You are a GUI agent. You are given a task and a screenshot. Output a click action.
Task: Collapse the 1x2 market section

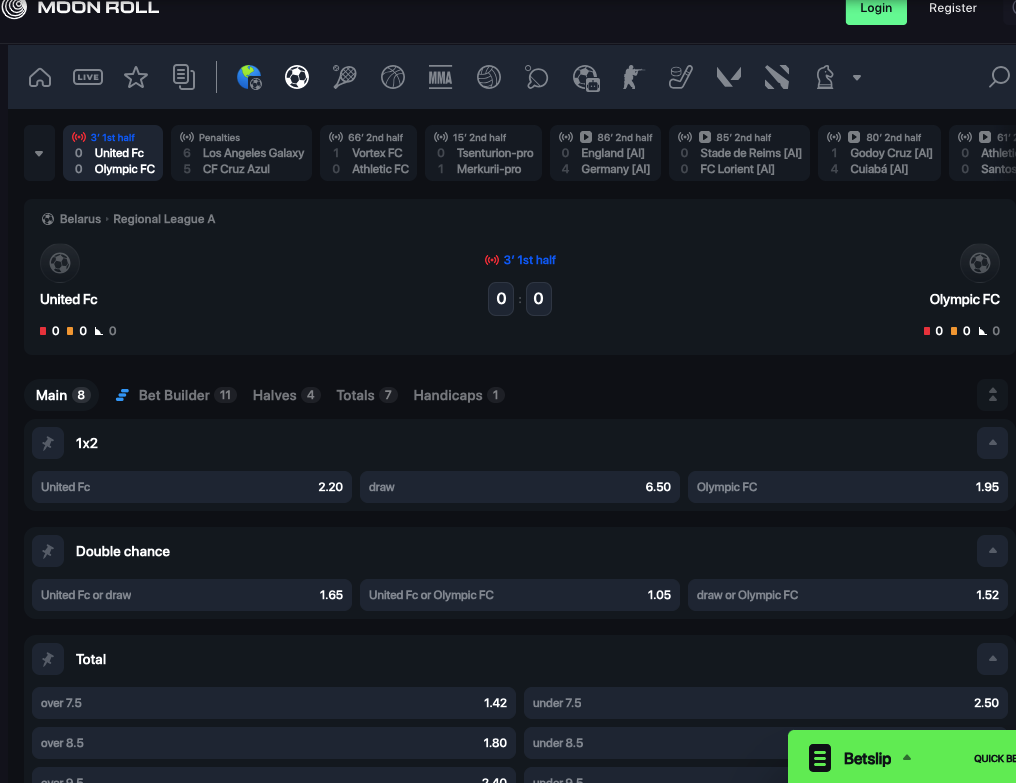click(993, 443)
